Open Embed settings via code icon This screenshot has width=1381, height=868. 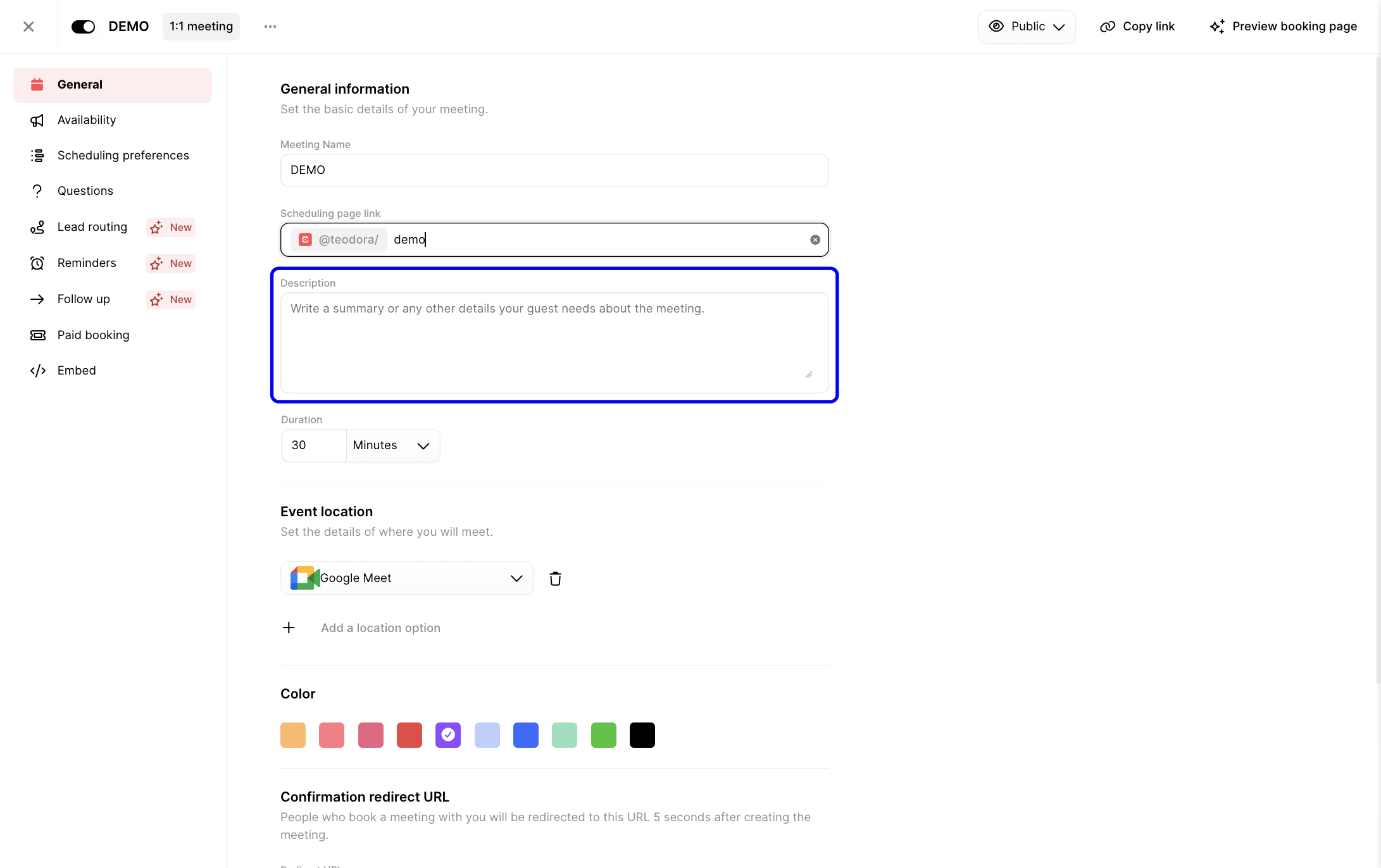coord(37,370)
